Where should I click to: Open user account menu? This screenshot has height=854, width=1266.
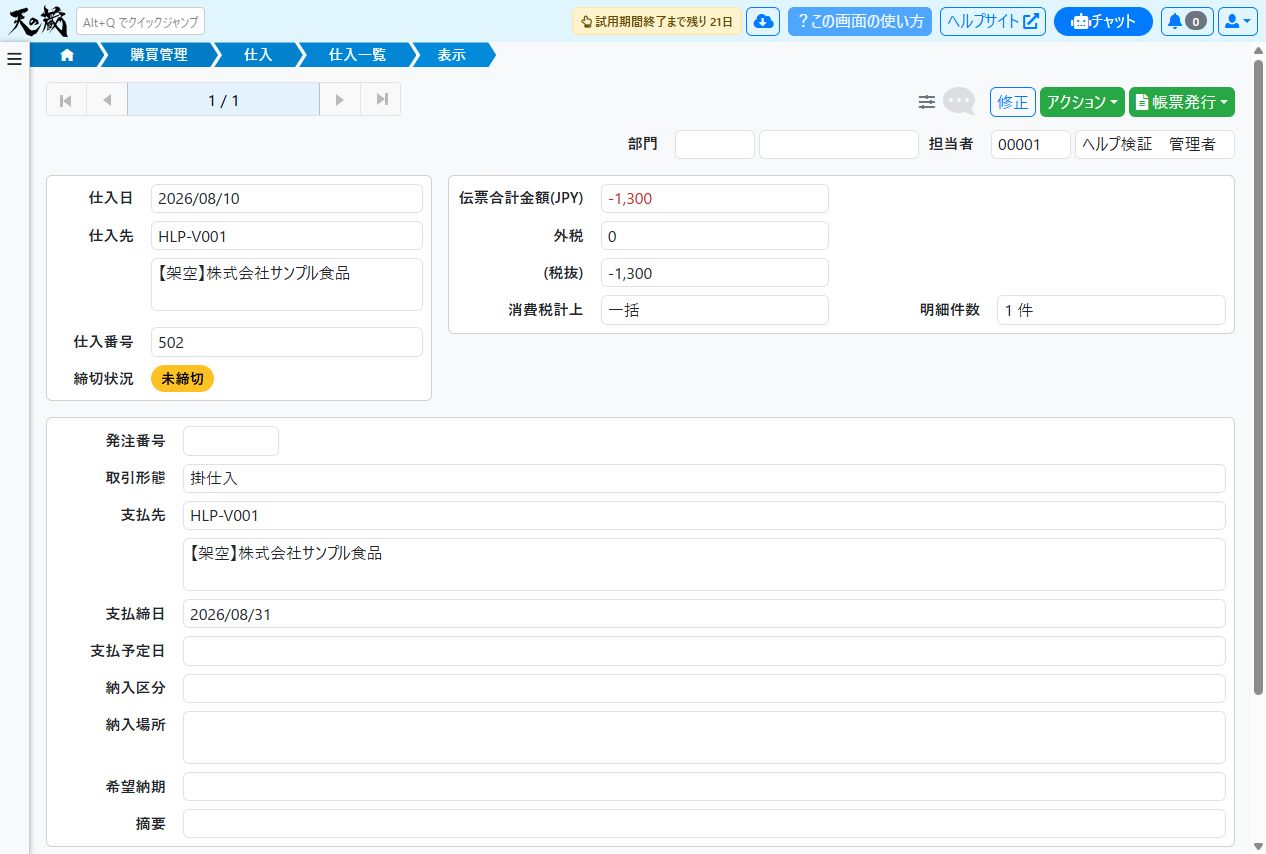pos(1237,21)
